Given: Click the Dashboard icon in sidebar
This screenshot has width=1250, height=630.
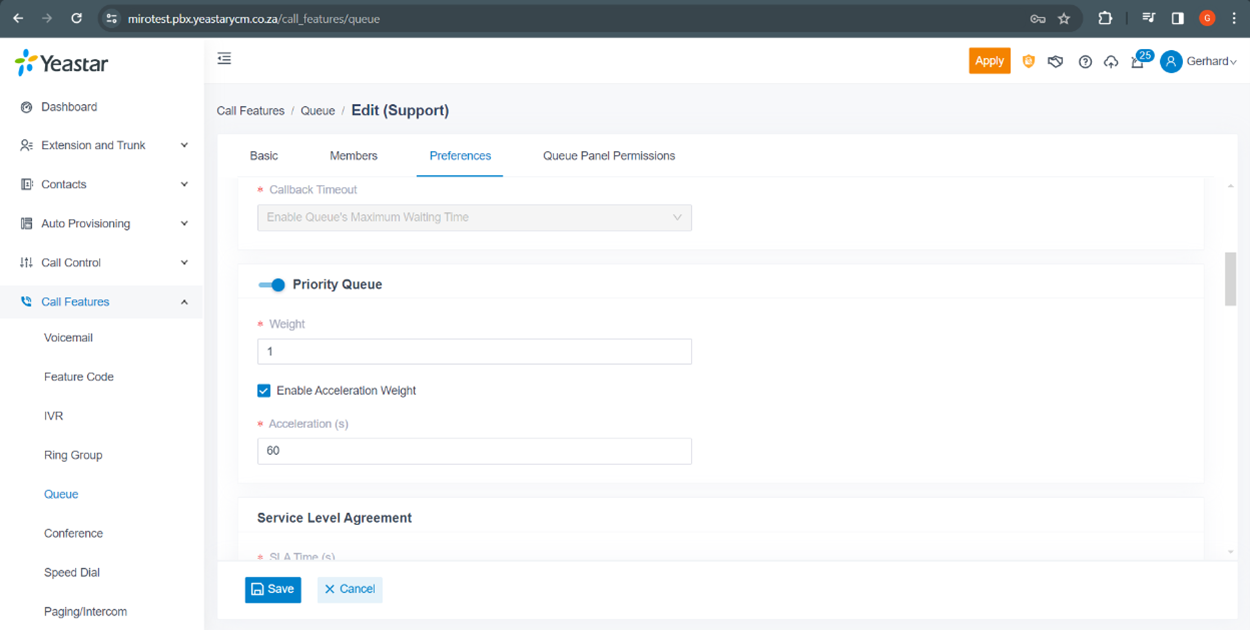Looking at the screenshot, I should (27, 107).
